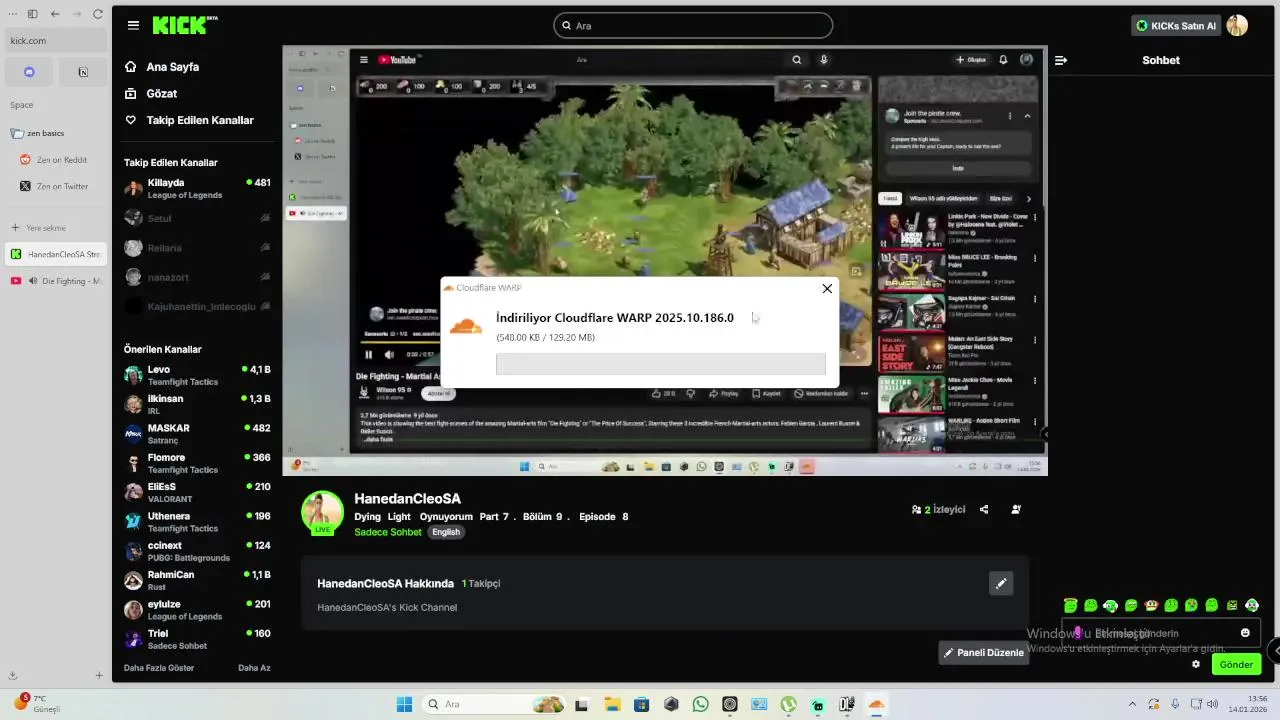Open the chat emoji picker

(x=1245, y=633)
